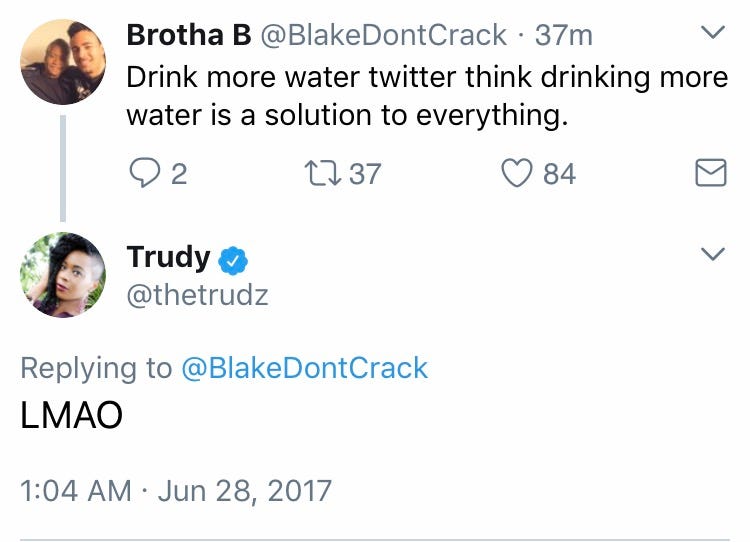Retweet Brotha B's tweet
The image size is (750, 542).
pyautogui.click(x=323, y=174)
